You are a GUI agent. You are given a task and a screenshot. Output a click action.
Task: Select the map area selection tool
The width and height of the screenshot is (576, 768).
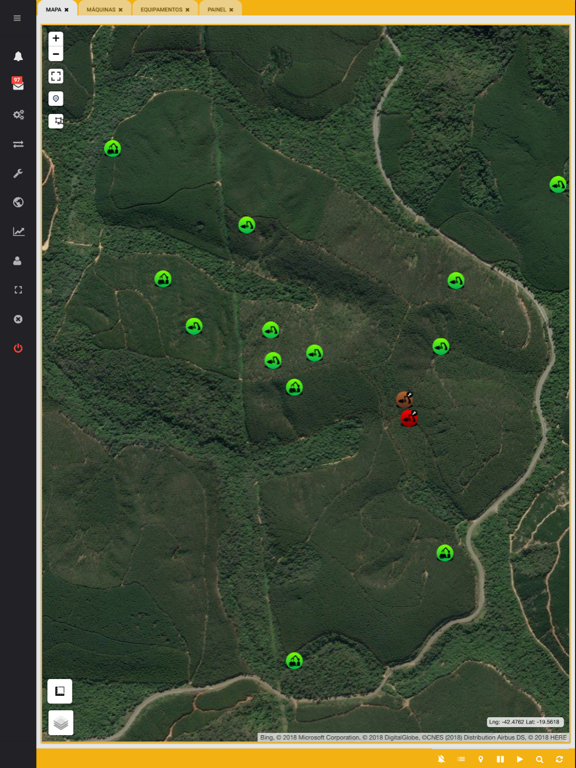pyautogui.click(x=56, y=121)
